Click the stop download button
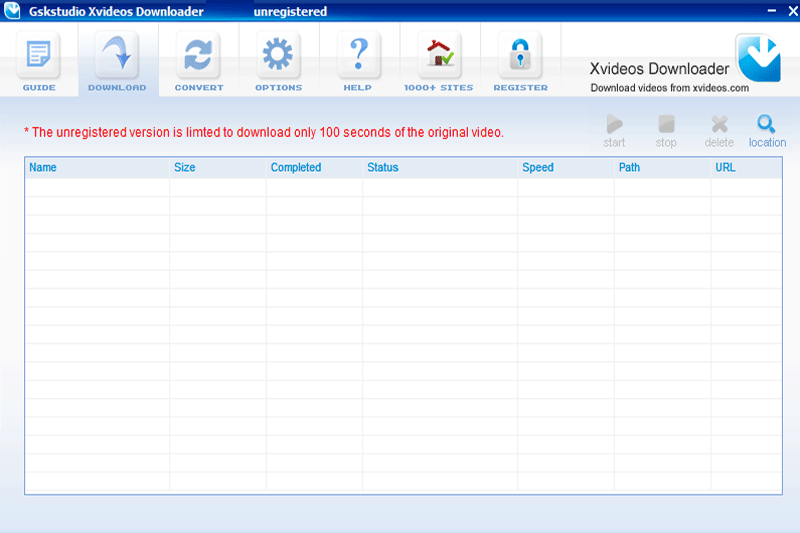This screenshot has height=533, width=800. point(666,124)
